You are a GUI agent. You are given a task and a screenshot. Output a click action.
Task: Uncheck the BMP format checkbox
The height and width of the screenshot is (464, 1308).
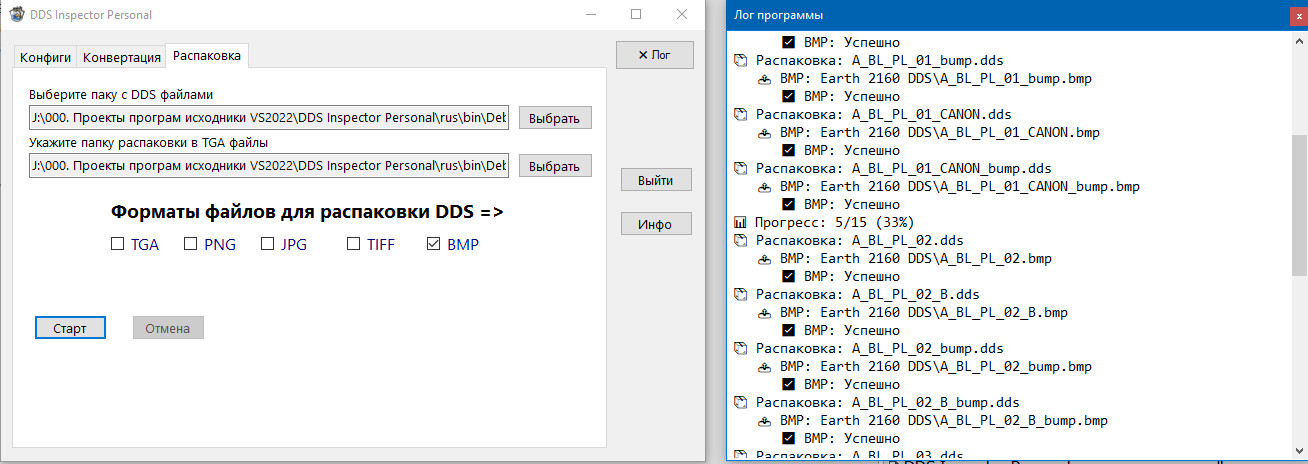coord(433,244)
